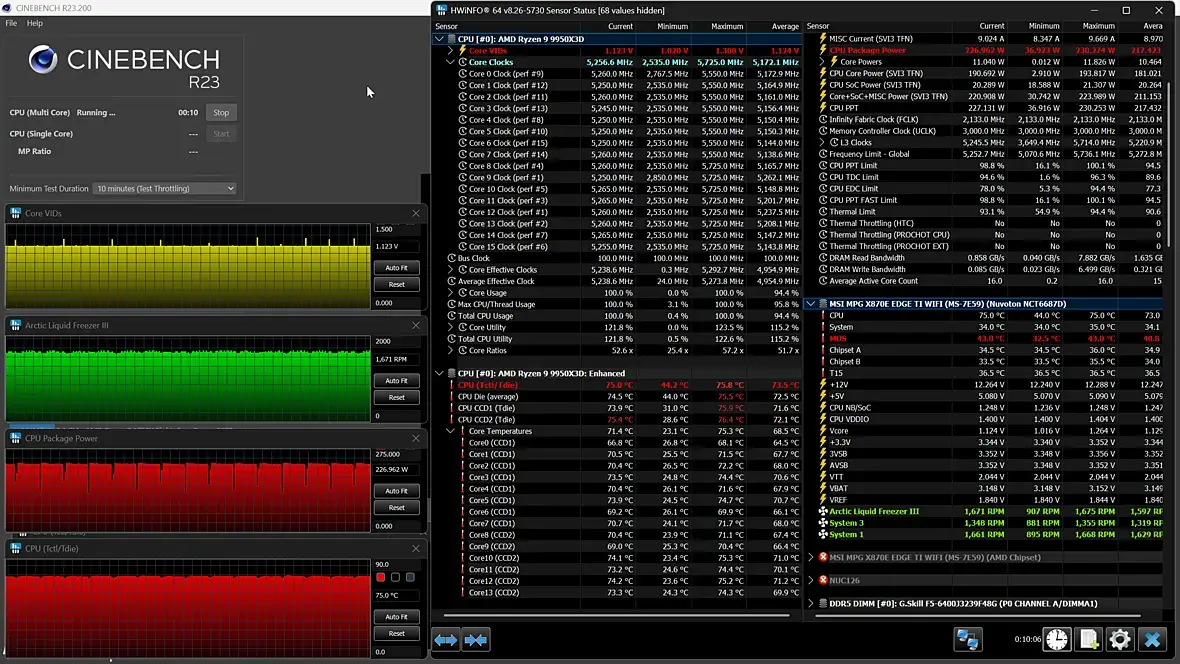Click the expand columns double-arrow icon in HWiNFO

pyautogui.click(x=446, y=640)
